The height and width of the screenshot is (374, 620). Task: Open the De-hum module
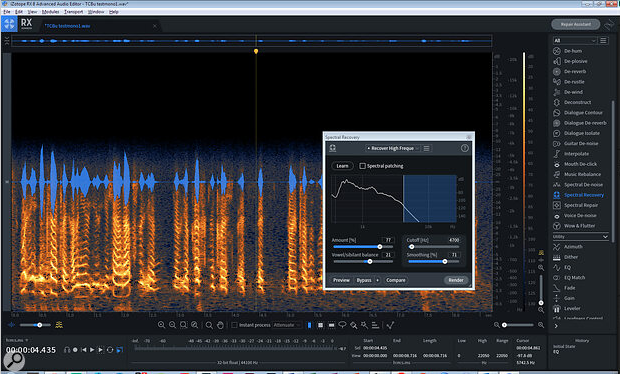[x=573, y=51]
